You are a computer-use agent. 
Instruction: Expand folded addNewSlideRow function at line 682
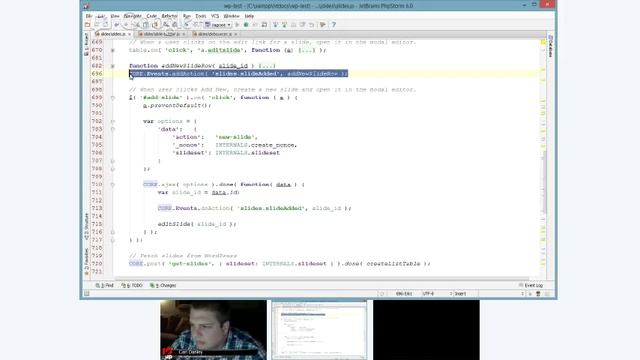113,66
